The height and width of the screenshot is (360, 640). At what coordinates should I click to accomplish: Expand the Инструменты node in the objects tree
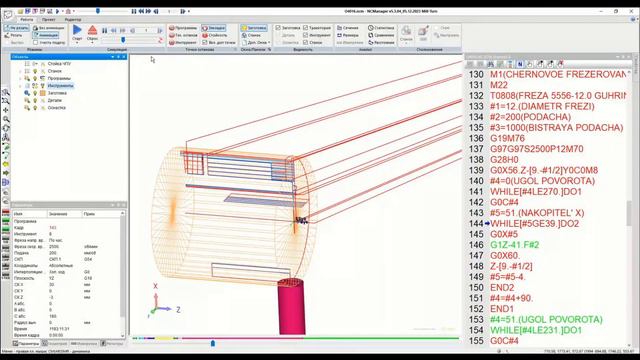click(20, 86)
